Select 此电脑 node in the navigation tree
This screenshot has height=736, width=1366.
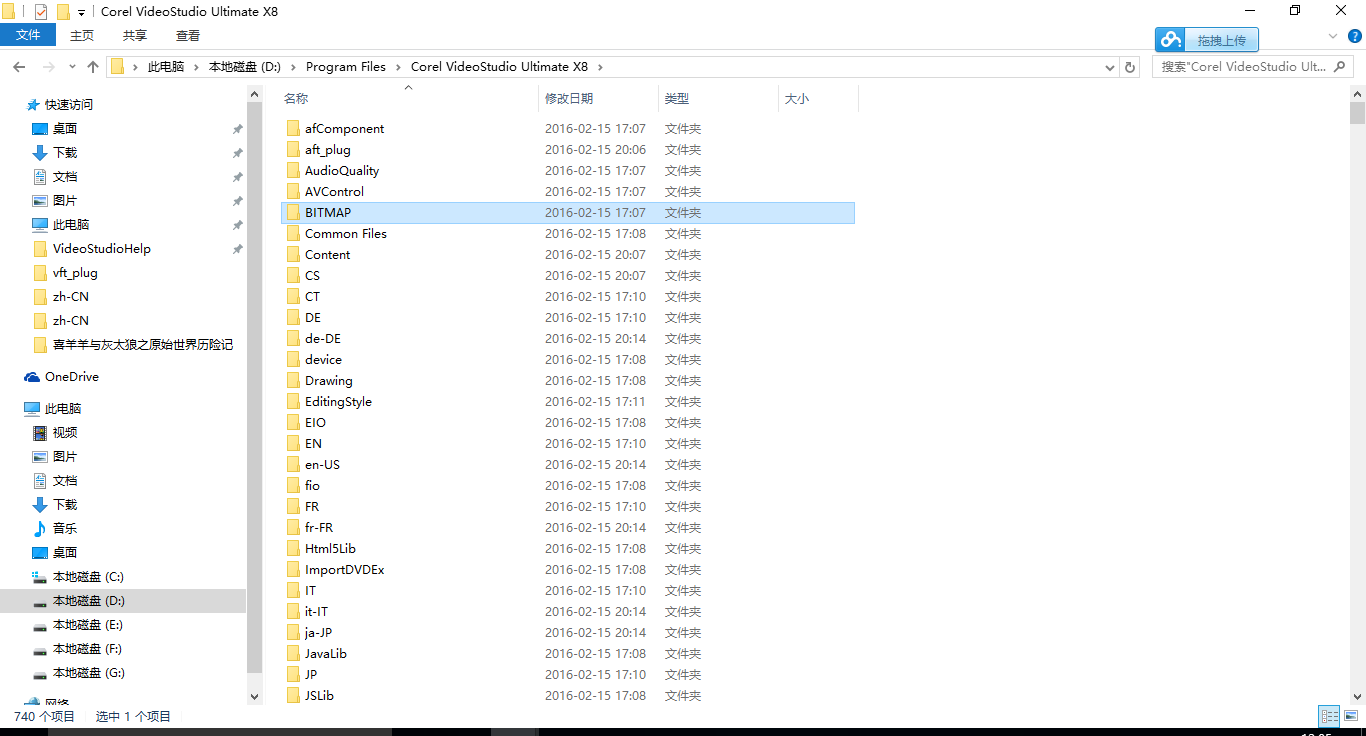pyautogui.click(x=63, y=408)
